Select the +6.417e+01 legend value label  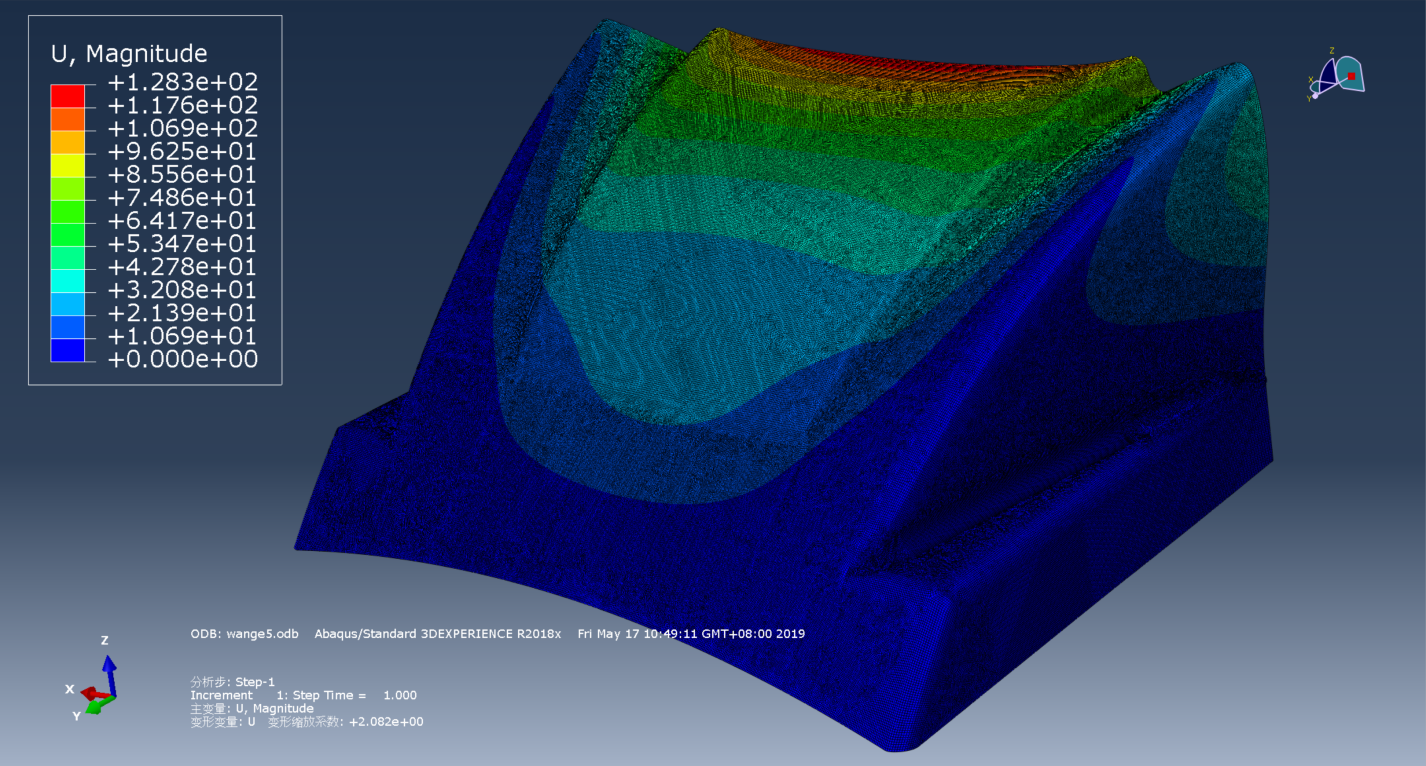tap(182, 220)
